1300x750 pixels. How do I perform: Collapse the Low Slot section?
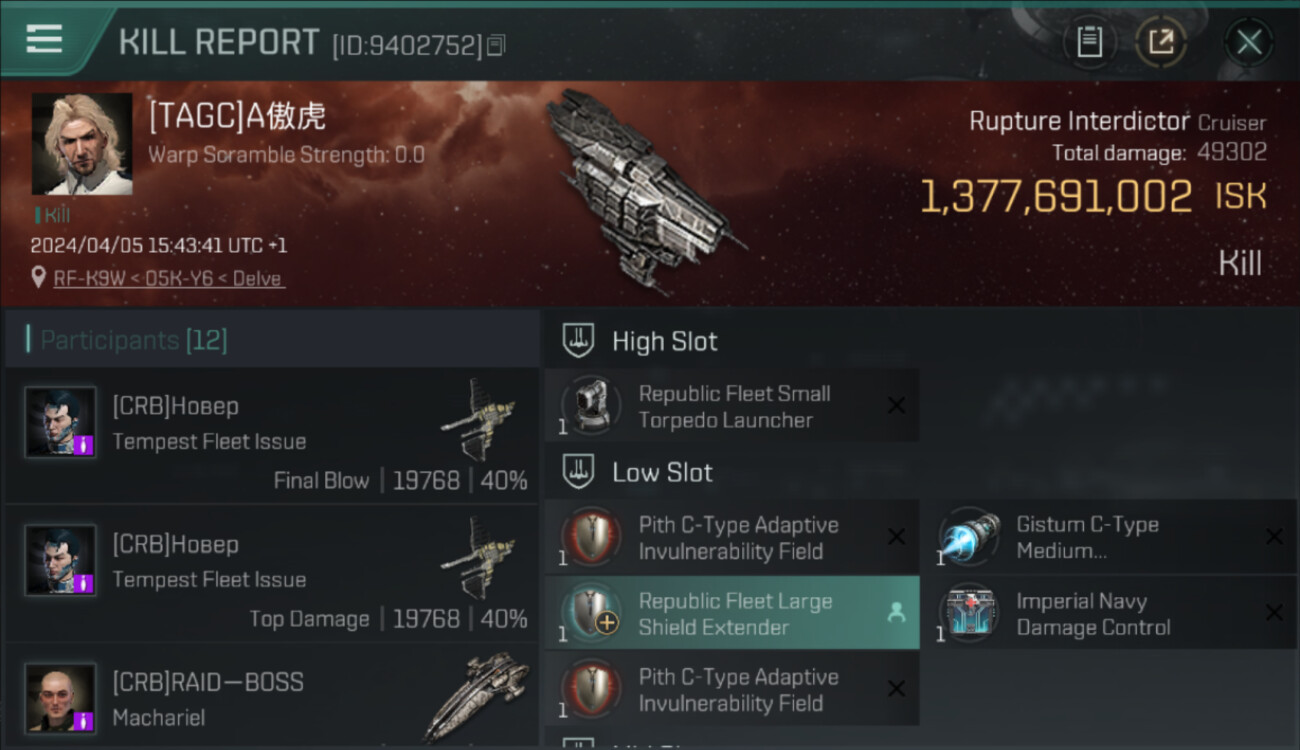579,472
